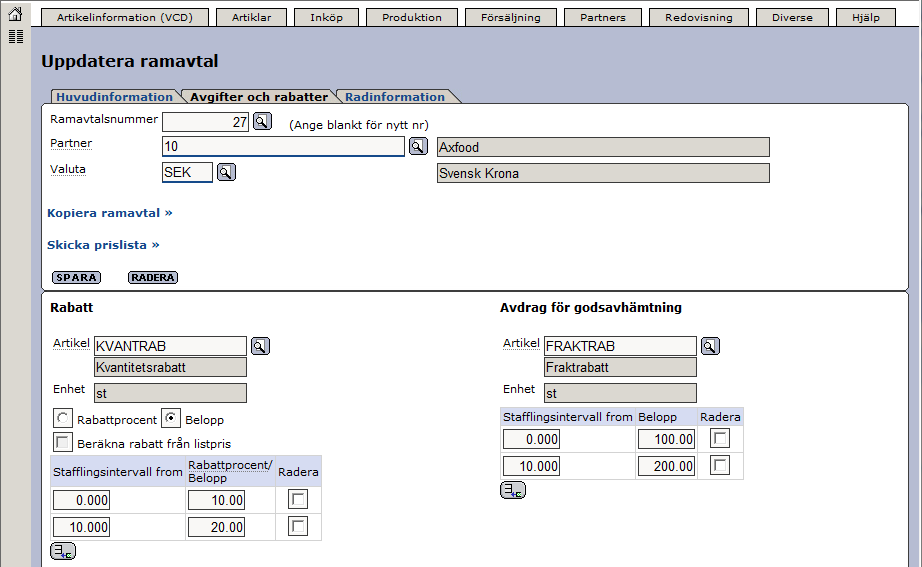Add new row under Rabatt table

pos(63,551)
